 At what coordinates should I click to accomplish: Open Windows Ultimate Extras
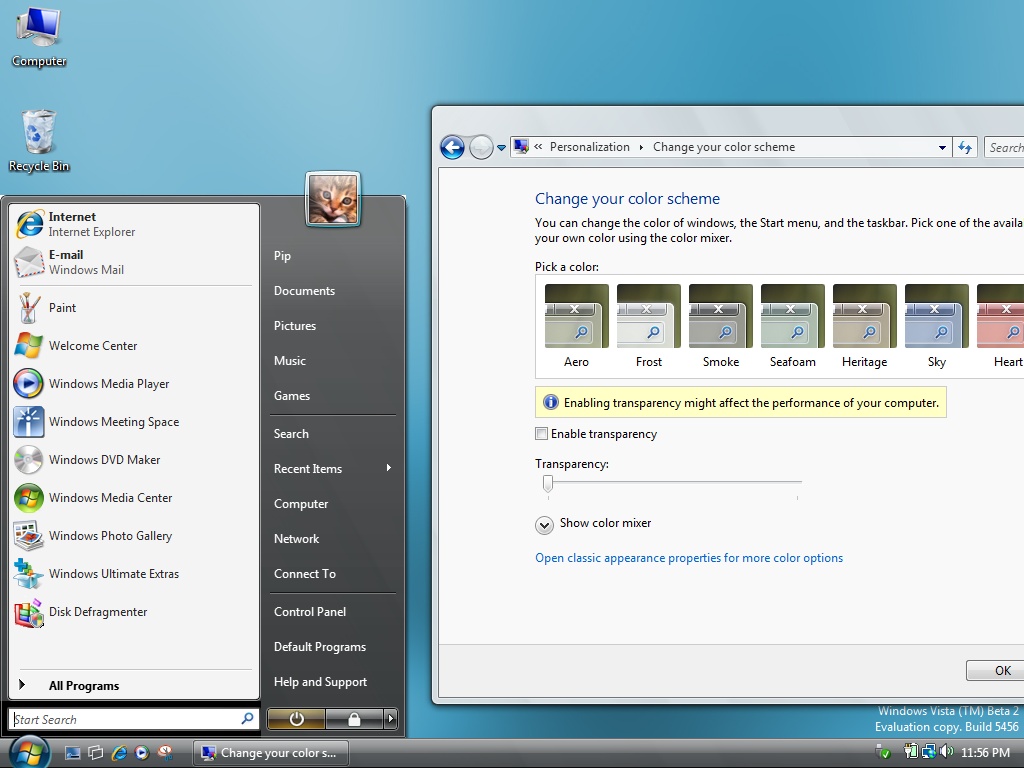[134, 573]
